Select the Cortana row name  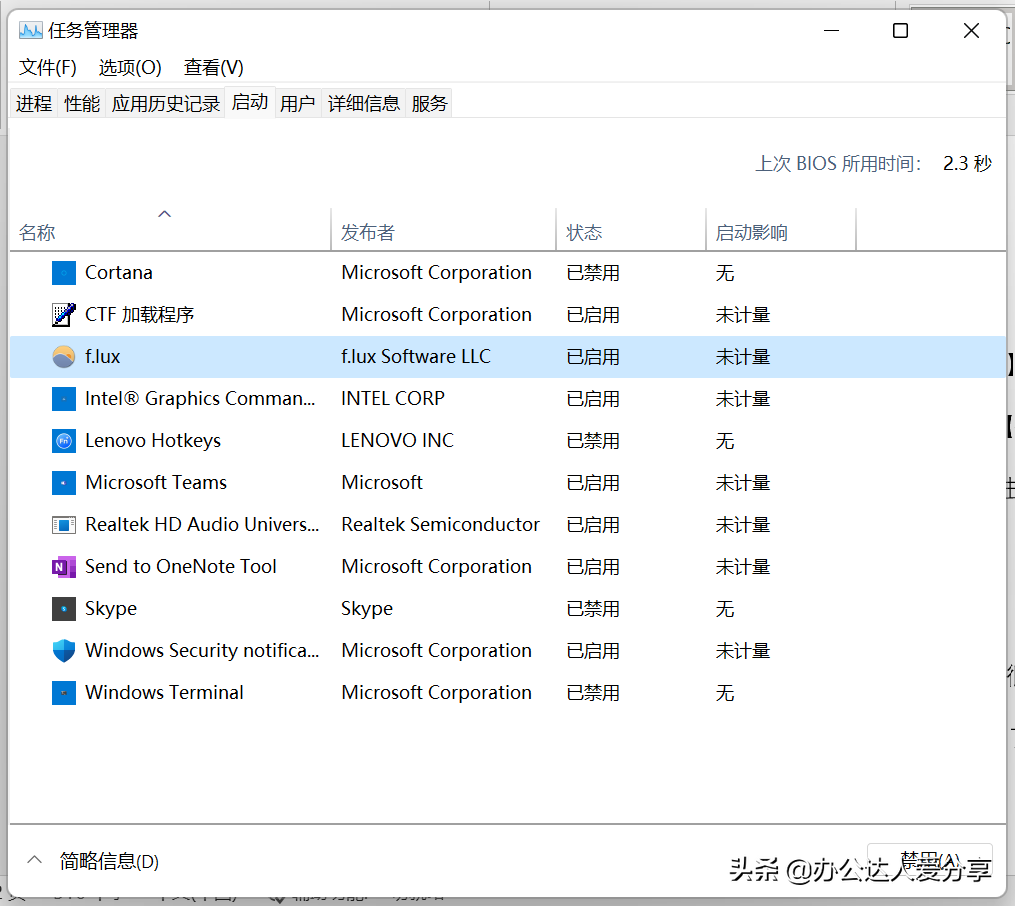click(x=118, y=272)
